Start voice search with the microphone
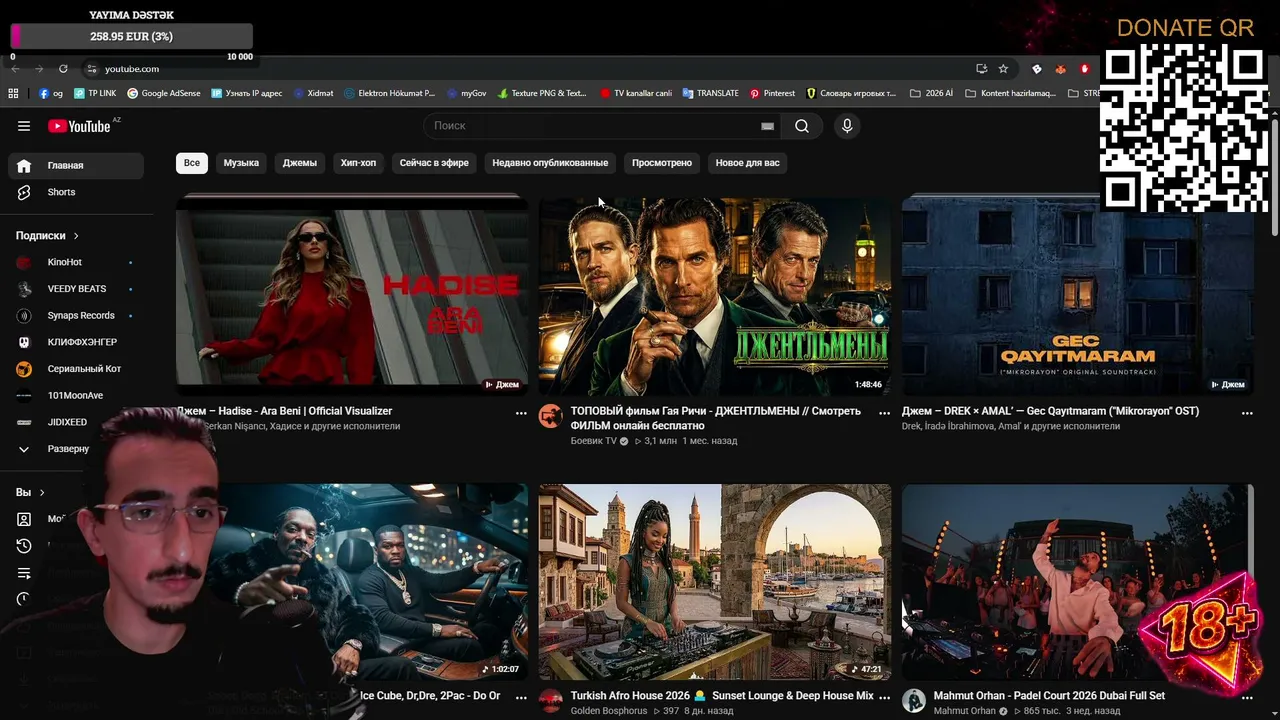 (x=847, y=126)
